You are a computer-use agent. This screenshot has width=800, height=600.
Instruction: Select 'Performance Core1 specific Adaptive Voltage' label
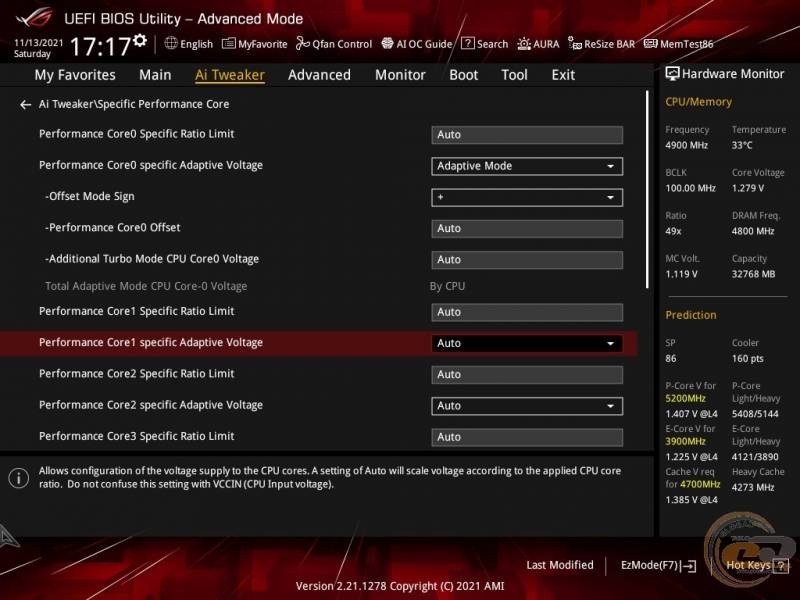pyautogui.click(x=151, y=343)
